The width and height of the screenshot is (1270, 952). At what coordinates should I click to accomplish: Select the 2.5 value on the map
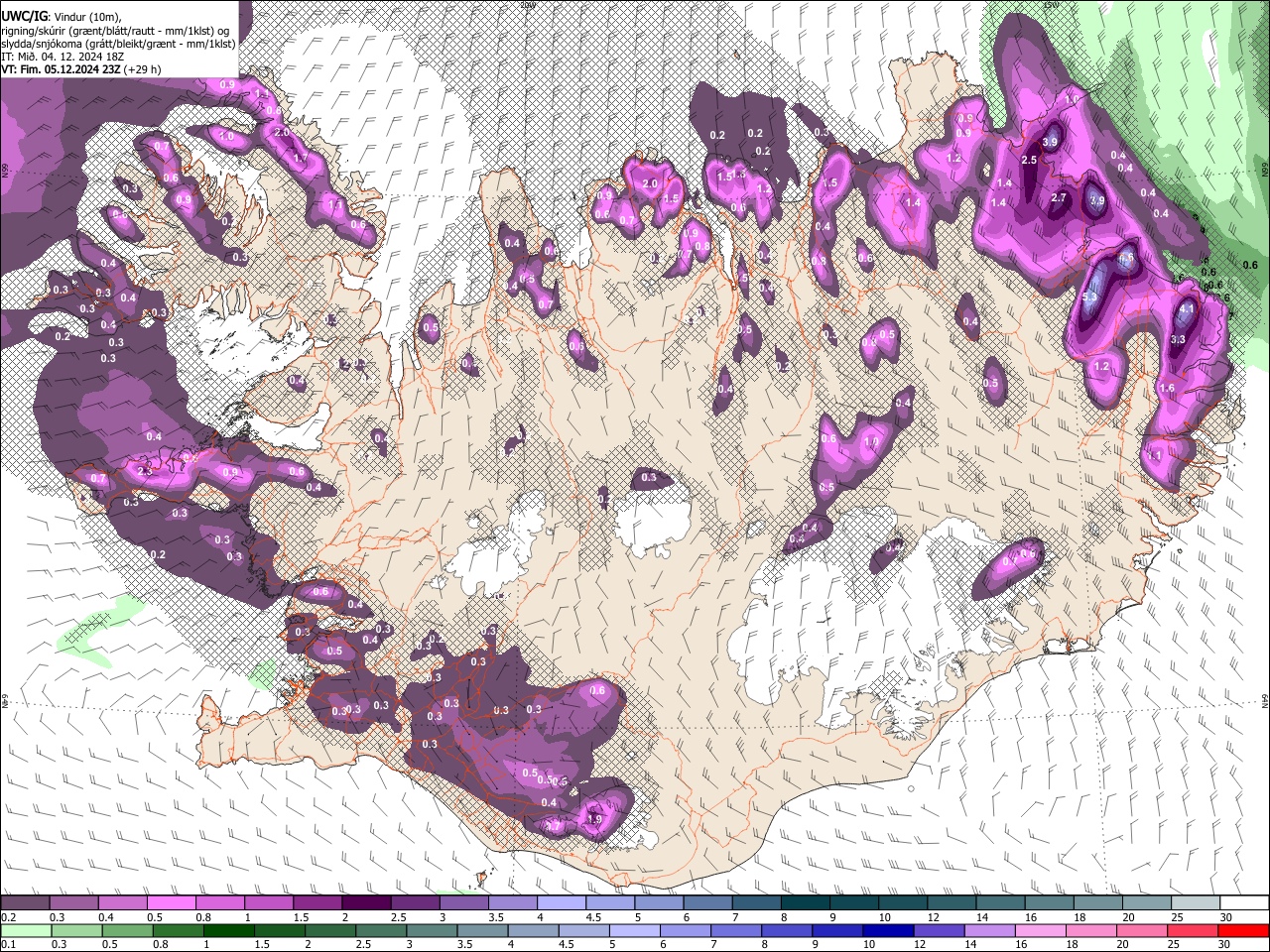coord(1029,160)
